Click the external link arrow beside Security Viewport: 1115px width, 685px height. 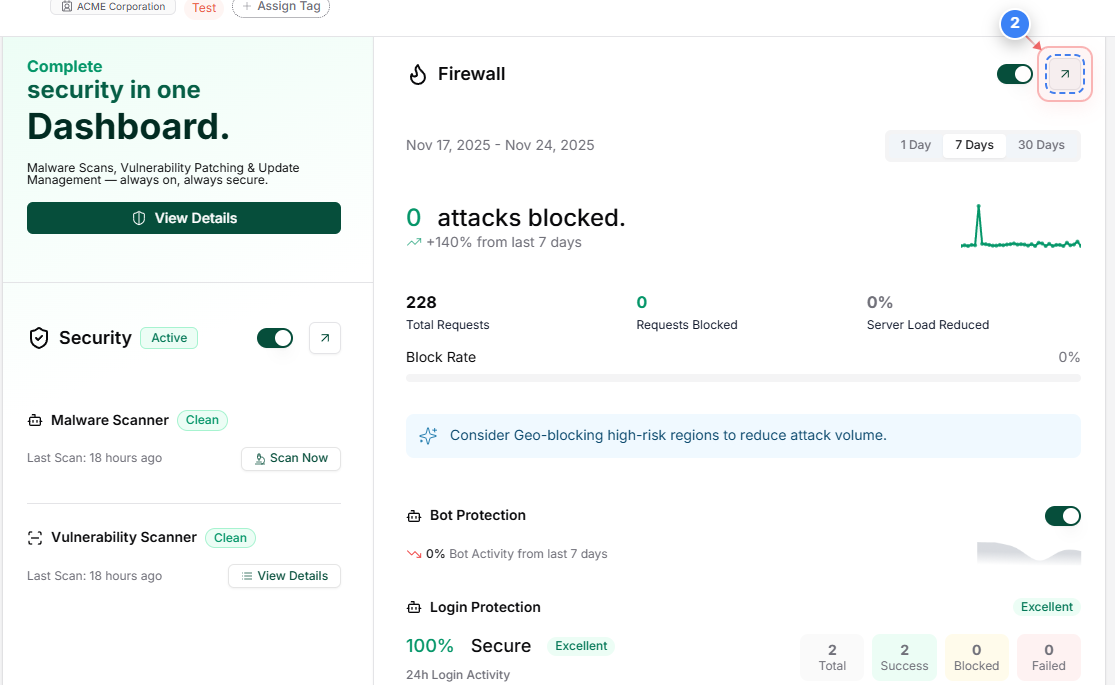click(324, 338)
